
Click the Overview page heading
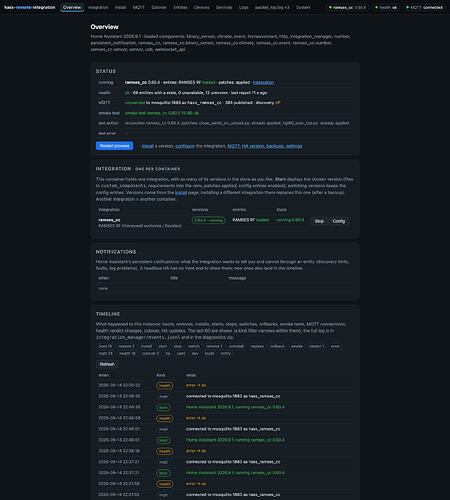tap(104, 27)
